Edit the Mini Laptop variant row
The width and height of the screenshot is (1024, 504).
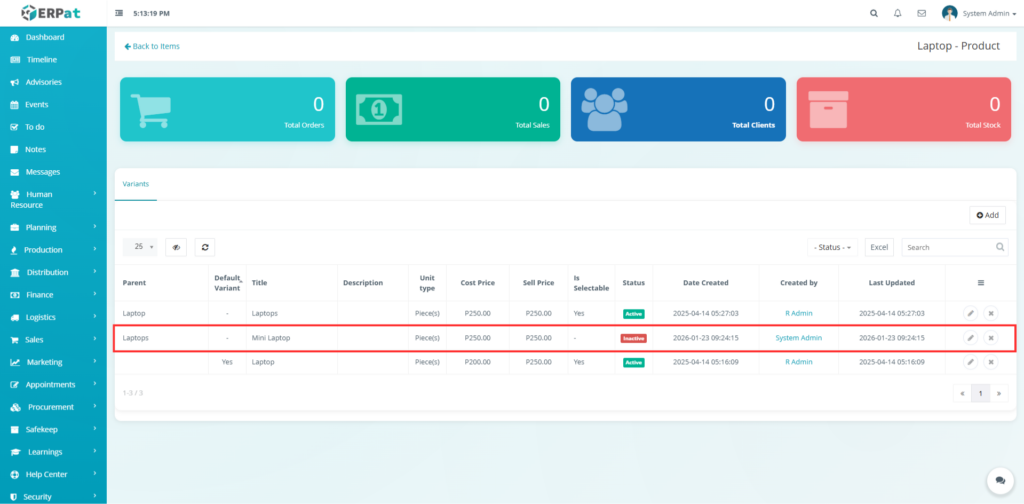click(970, 338)
